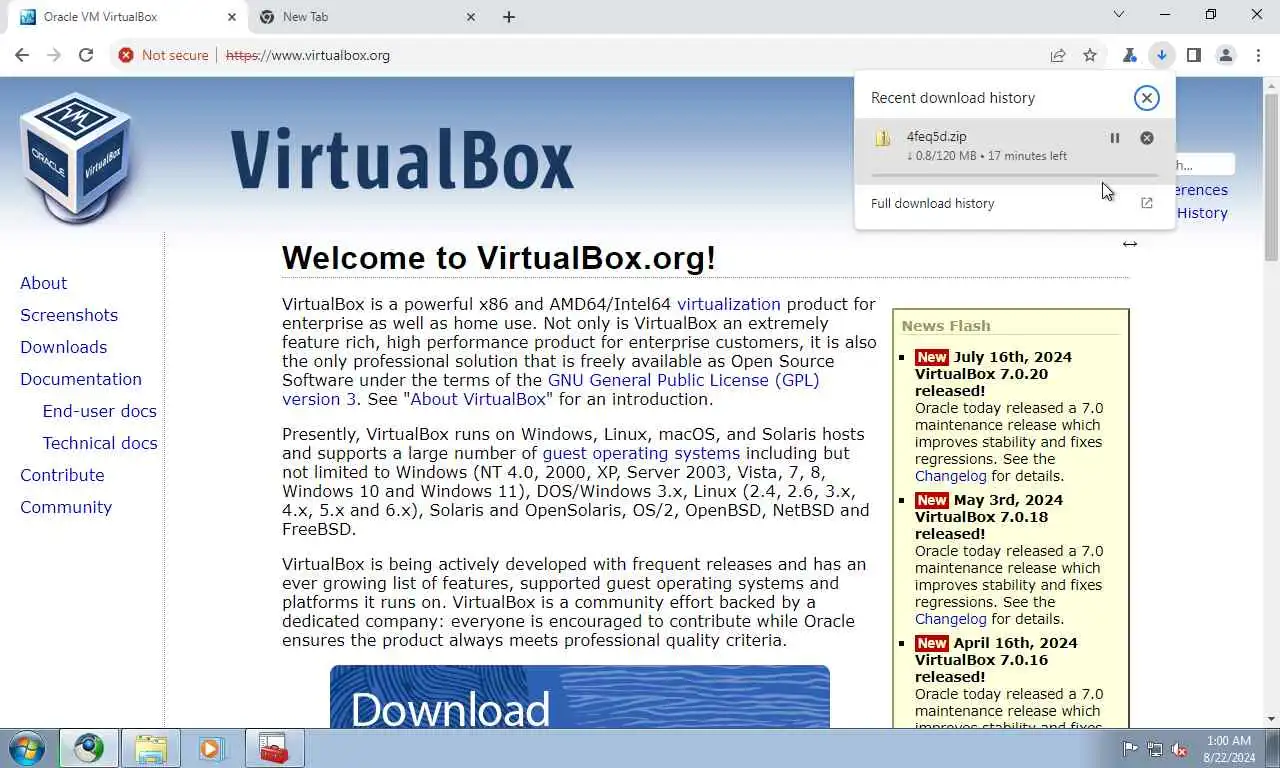Open the guest operating systems link
1280x768 pixels.
(641, 453)
